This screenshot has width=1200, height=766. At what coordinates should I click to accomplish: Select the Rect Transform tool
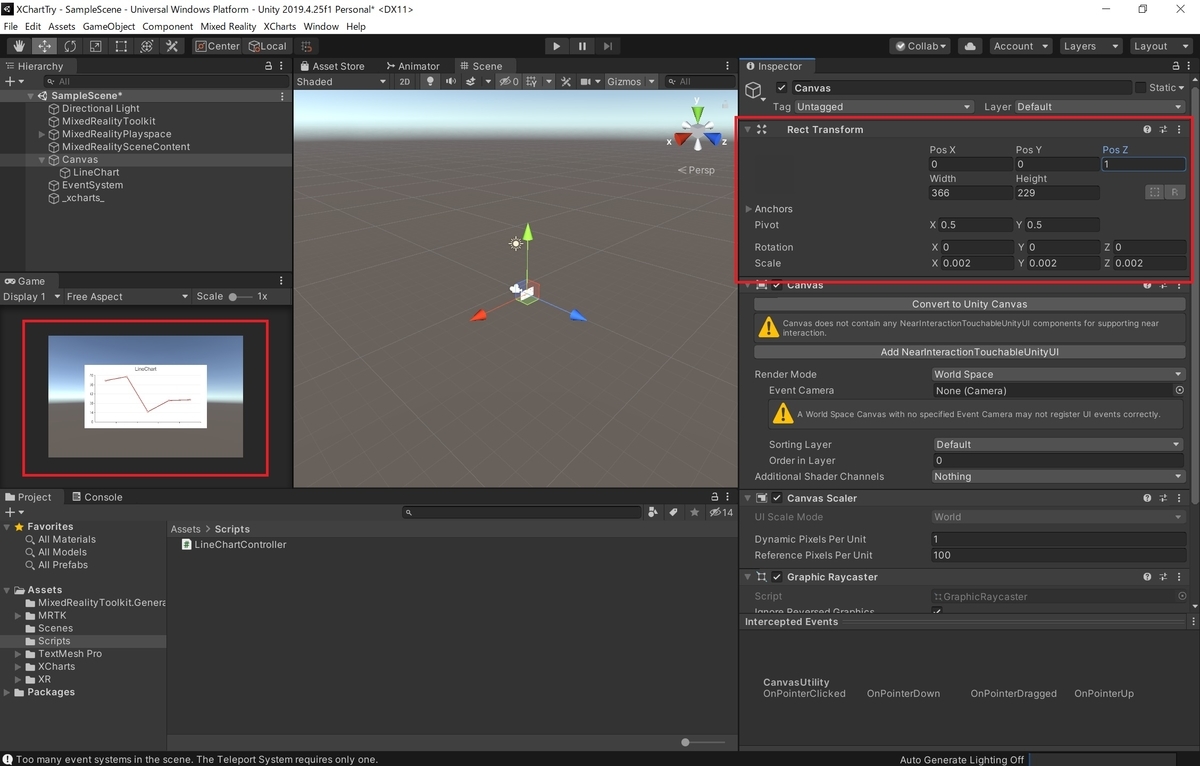121,45
